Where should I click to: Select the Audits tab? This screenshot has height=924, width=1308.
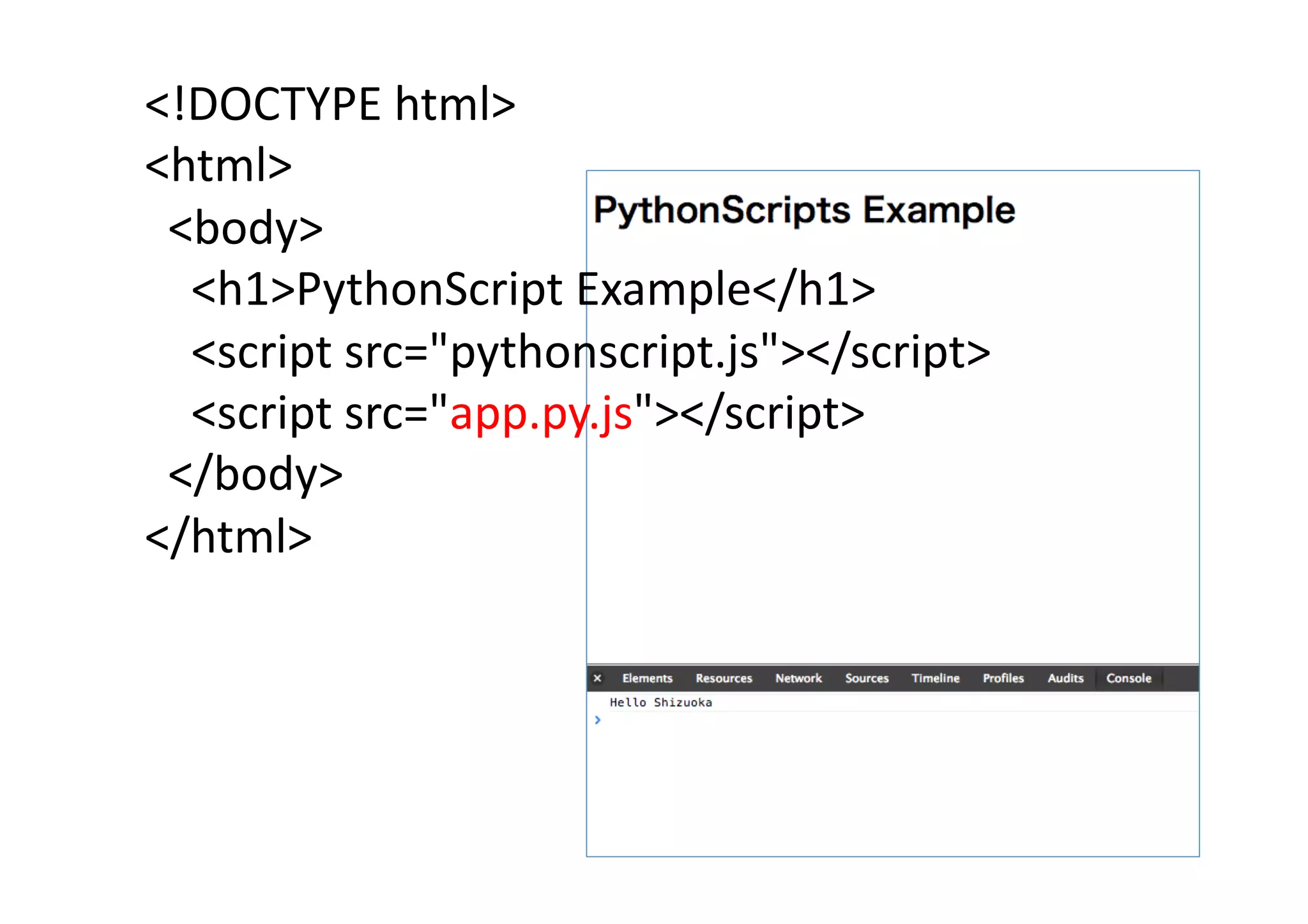pos(1065,678)
